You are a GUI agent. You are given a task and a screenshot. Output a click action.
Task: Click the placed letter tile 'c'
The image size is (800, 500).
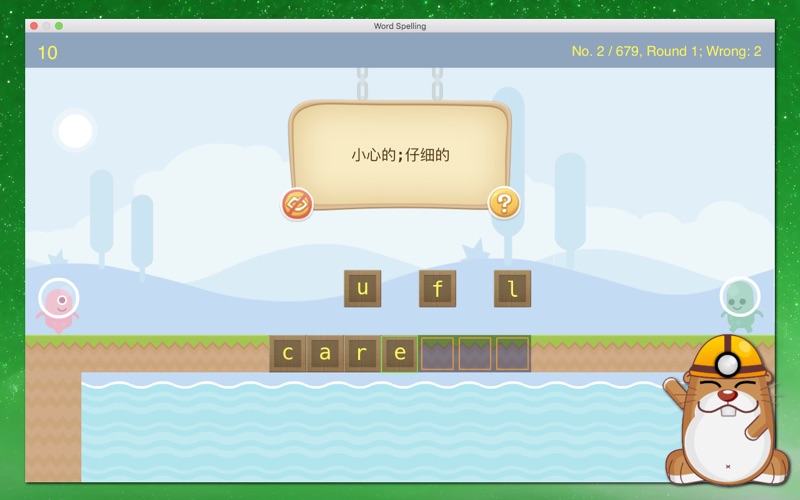(288, 354)
